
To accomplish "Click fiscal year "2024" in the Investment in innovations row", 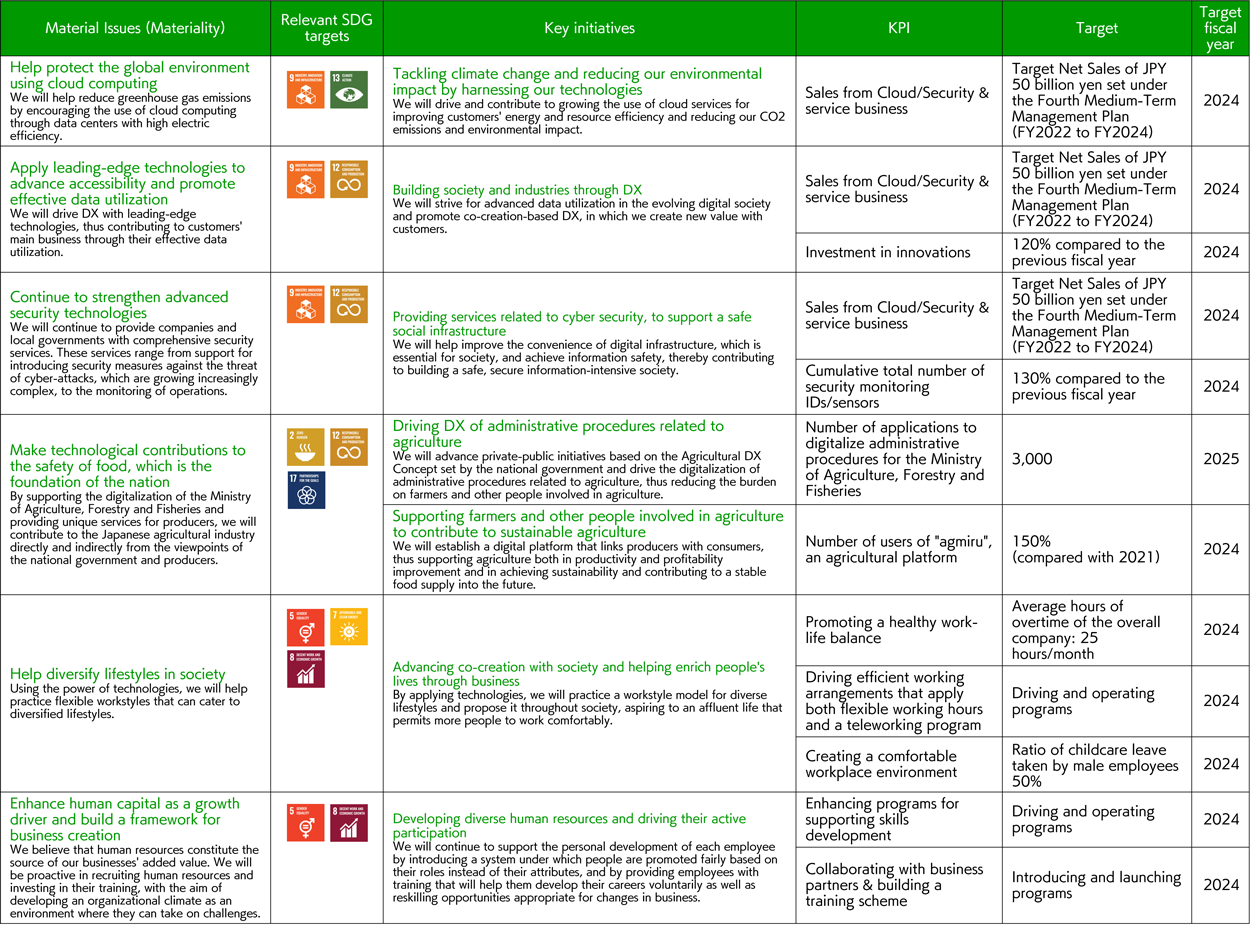I will [1221, 252].
